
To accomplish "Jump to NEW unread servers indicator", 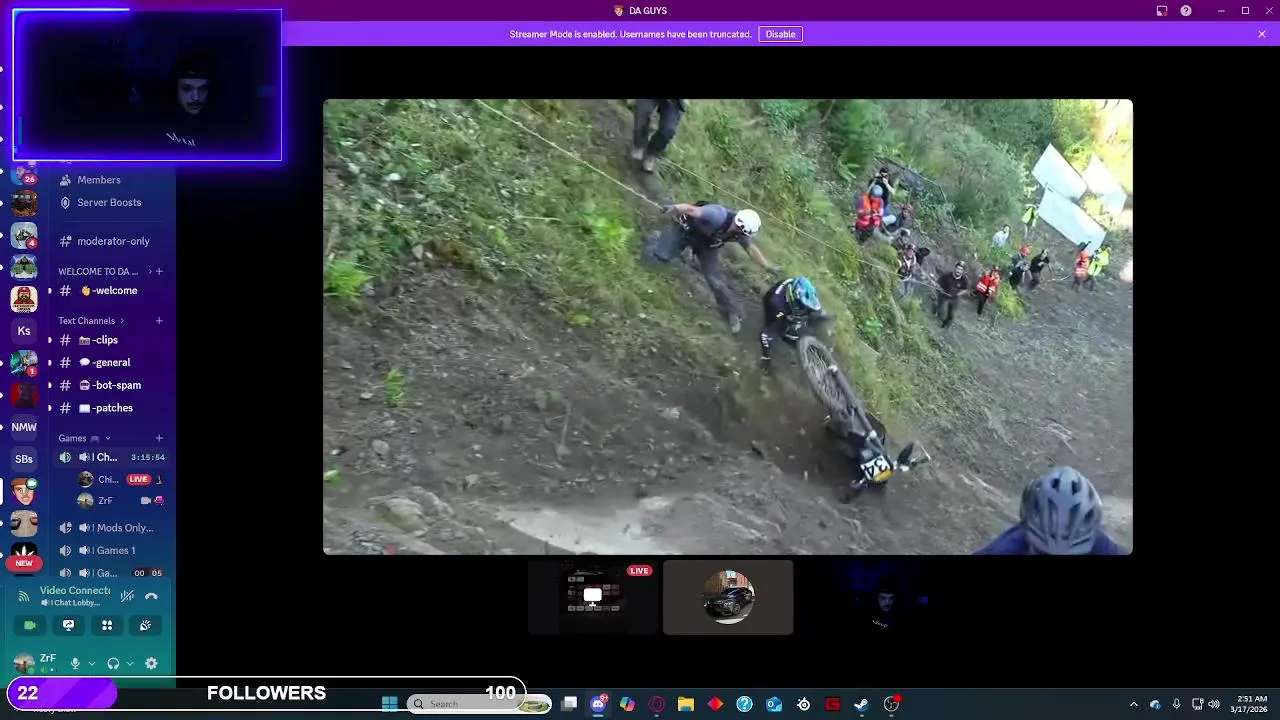I will (24, 563).
